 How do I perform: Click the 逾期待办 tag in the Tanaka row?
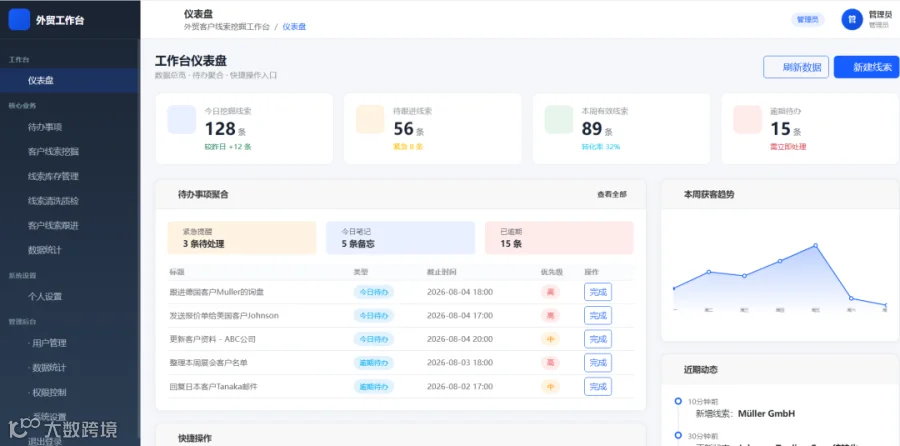[x=374, y=386]
